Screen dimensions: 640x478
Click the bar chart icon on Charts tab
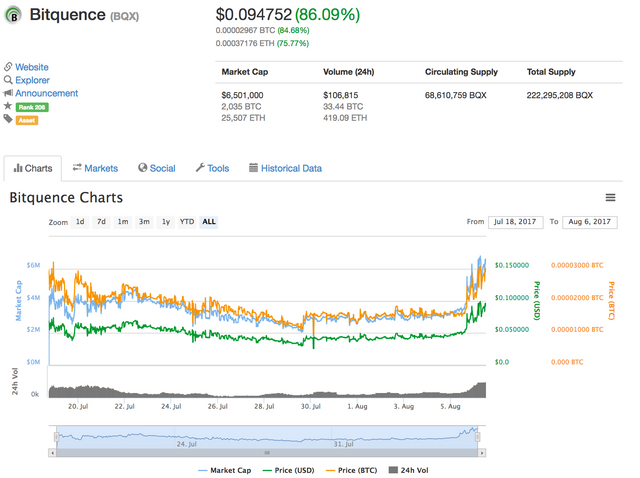click(x=18, y=168)
